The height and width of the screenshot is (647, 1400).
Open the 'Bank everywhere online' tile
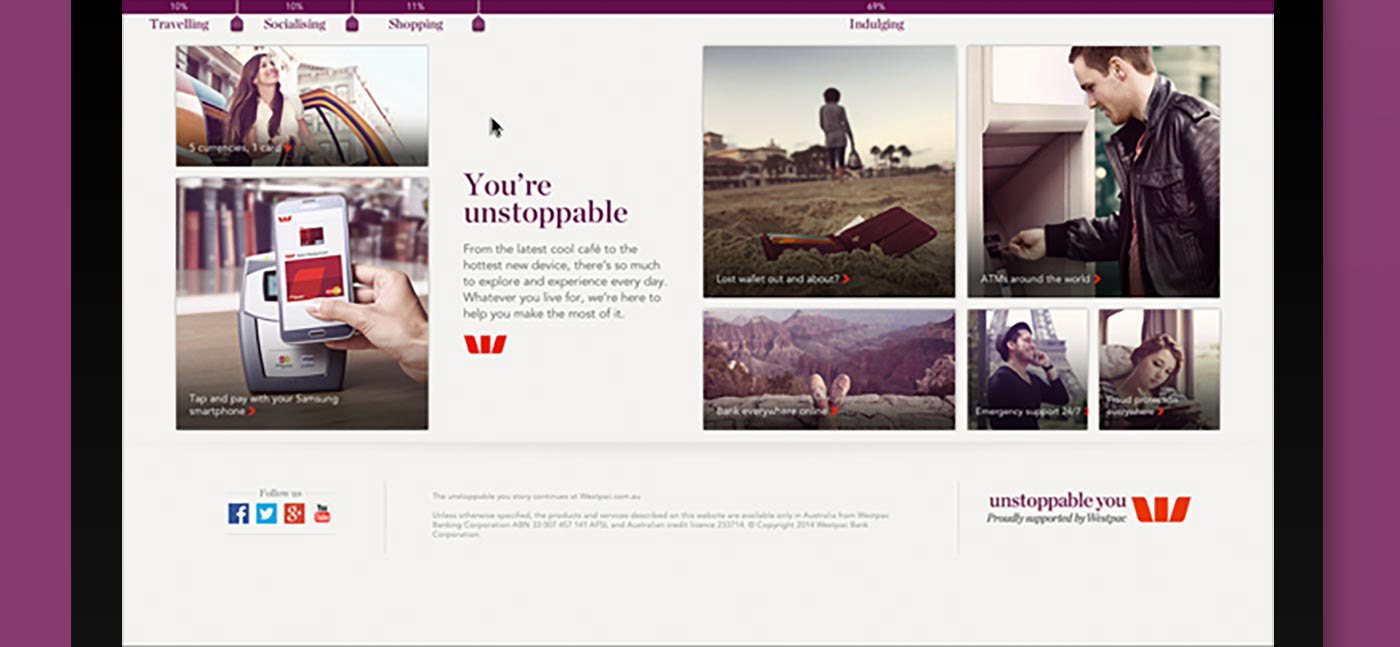[829, 369]
